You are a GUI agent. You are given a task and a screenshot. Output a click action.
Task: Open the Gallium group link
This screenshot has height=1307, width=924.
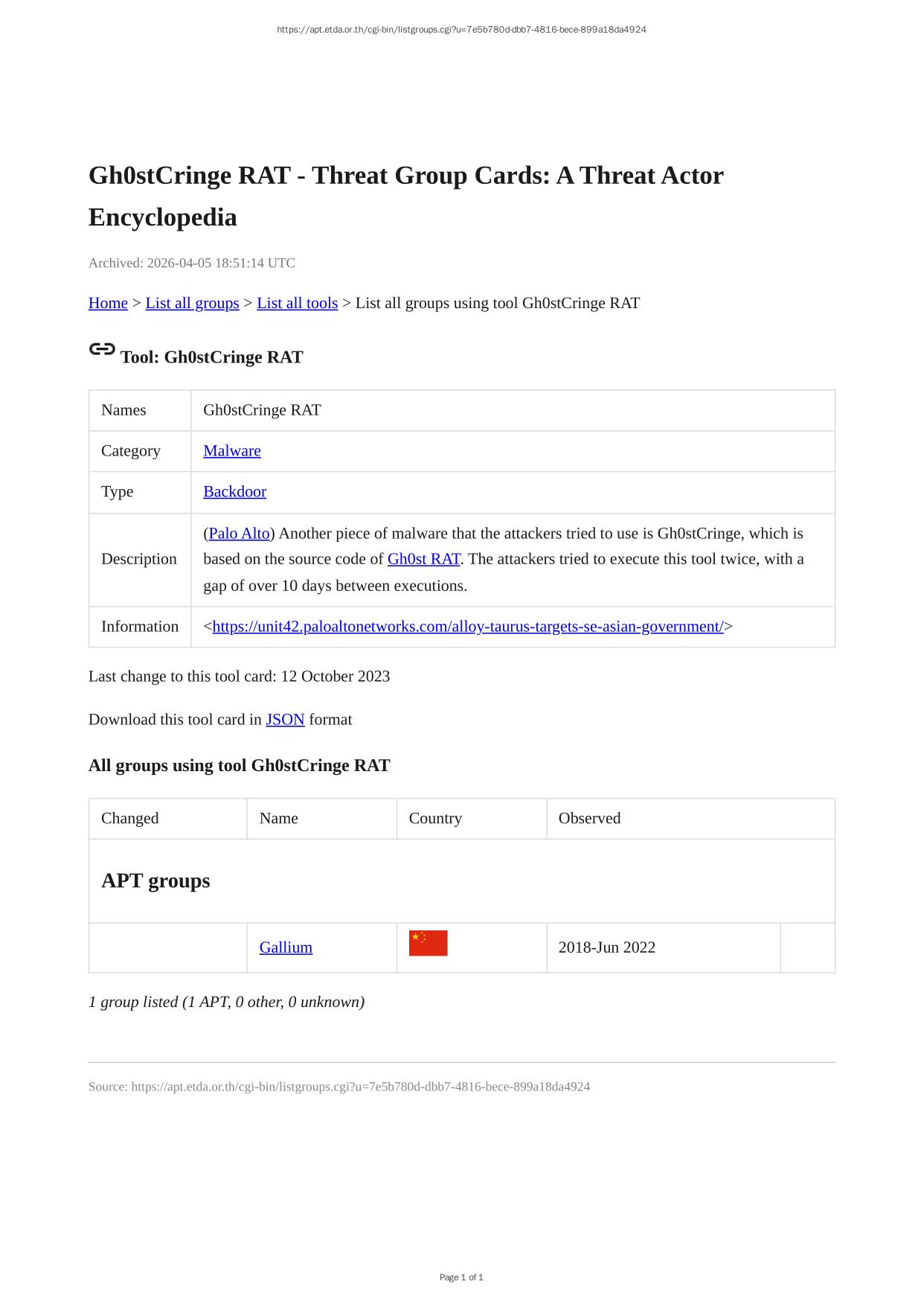286,948
